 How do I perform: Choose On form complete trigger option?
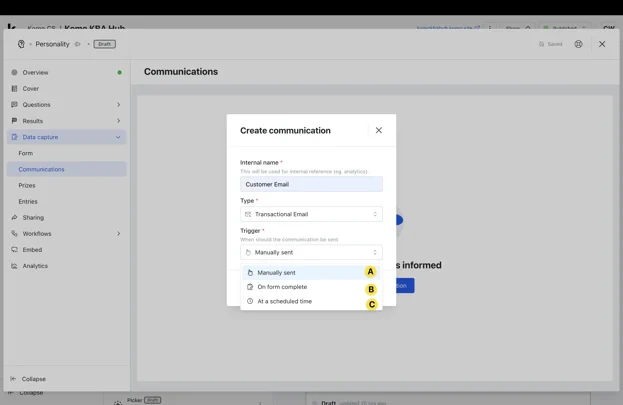pos(311,287)
